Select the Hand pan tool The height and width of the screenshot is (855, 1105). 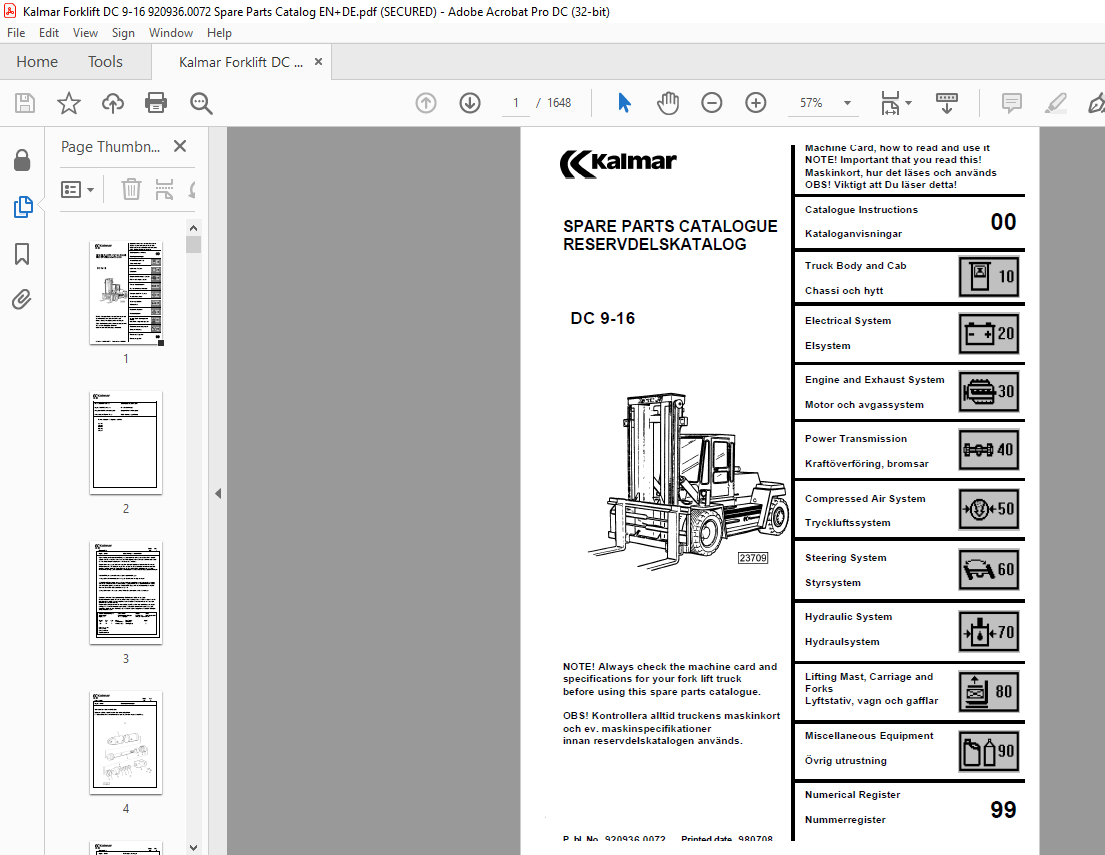point(667,103)
